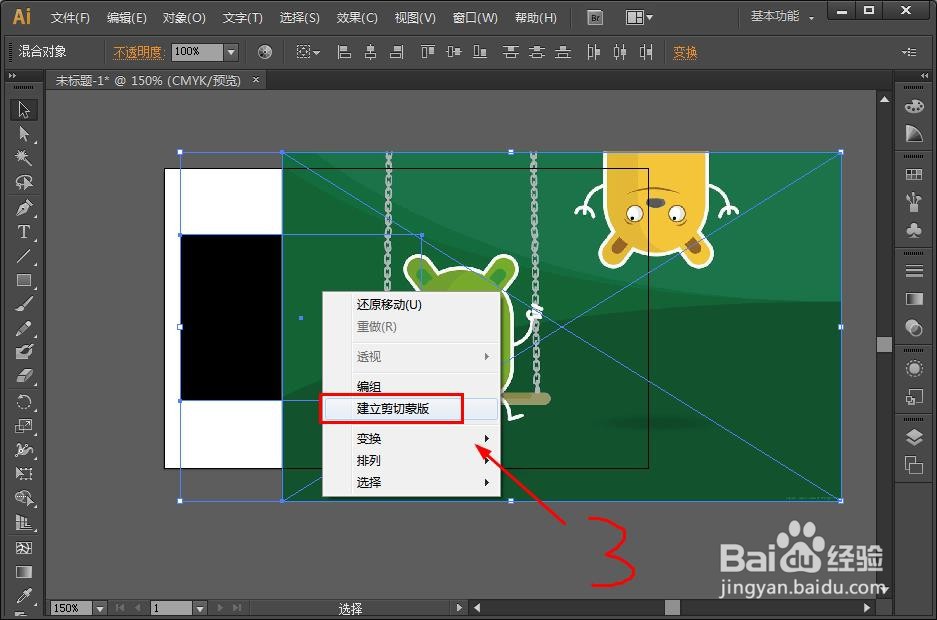Open the Stroke panel
937x620 pixels.
914,271
